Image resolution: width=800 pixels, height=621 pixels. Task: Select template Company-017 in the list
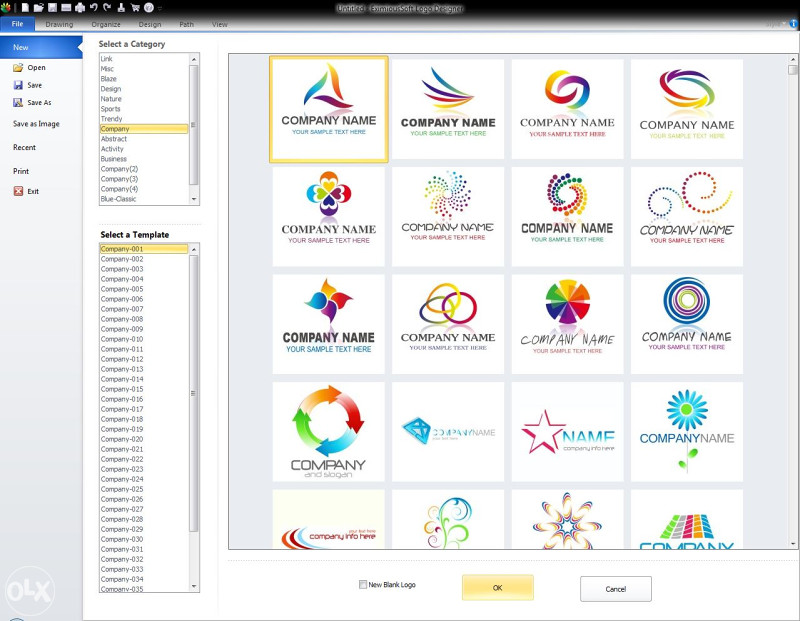[144, 409]
